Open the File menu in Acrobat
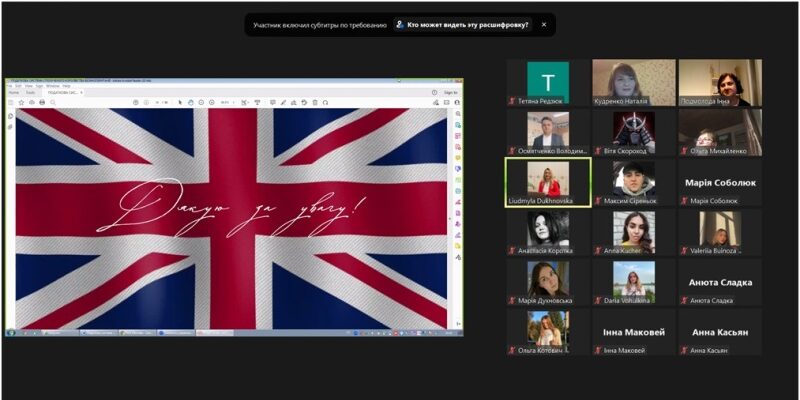The height and width of the screenshot is (400, 800). 10,86
